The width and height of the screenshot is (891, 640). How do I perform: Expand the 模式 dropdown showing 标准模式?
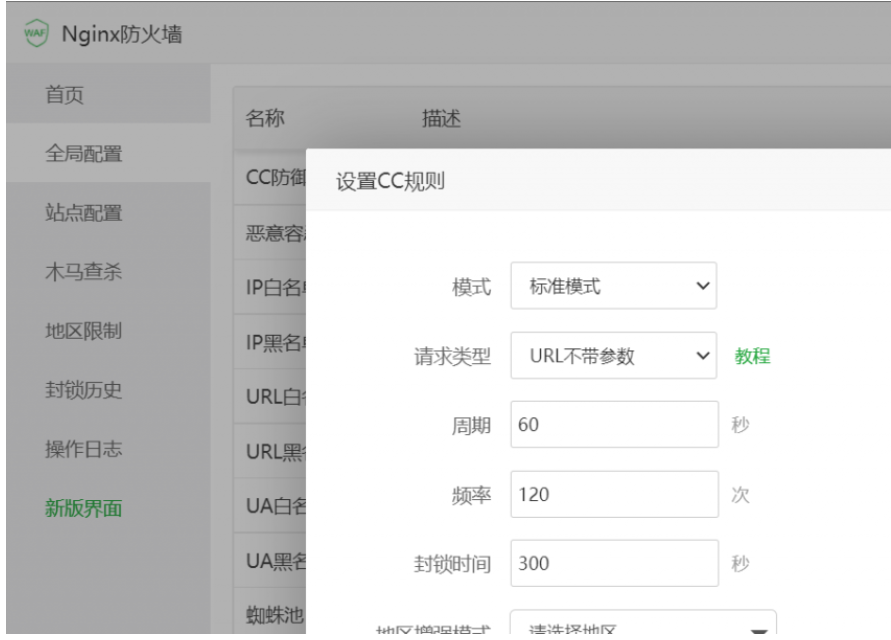613,287
